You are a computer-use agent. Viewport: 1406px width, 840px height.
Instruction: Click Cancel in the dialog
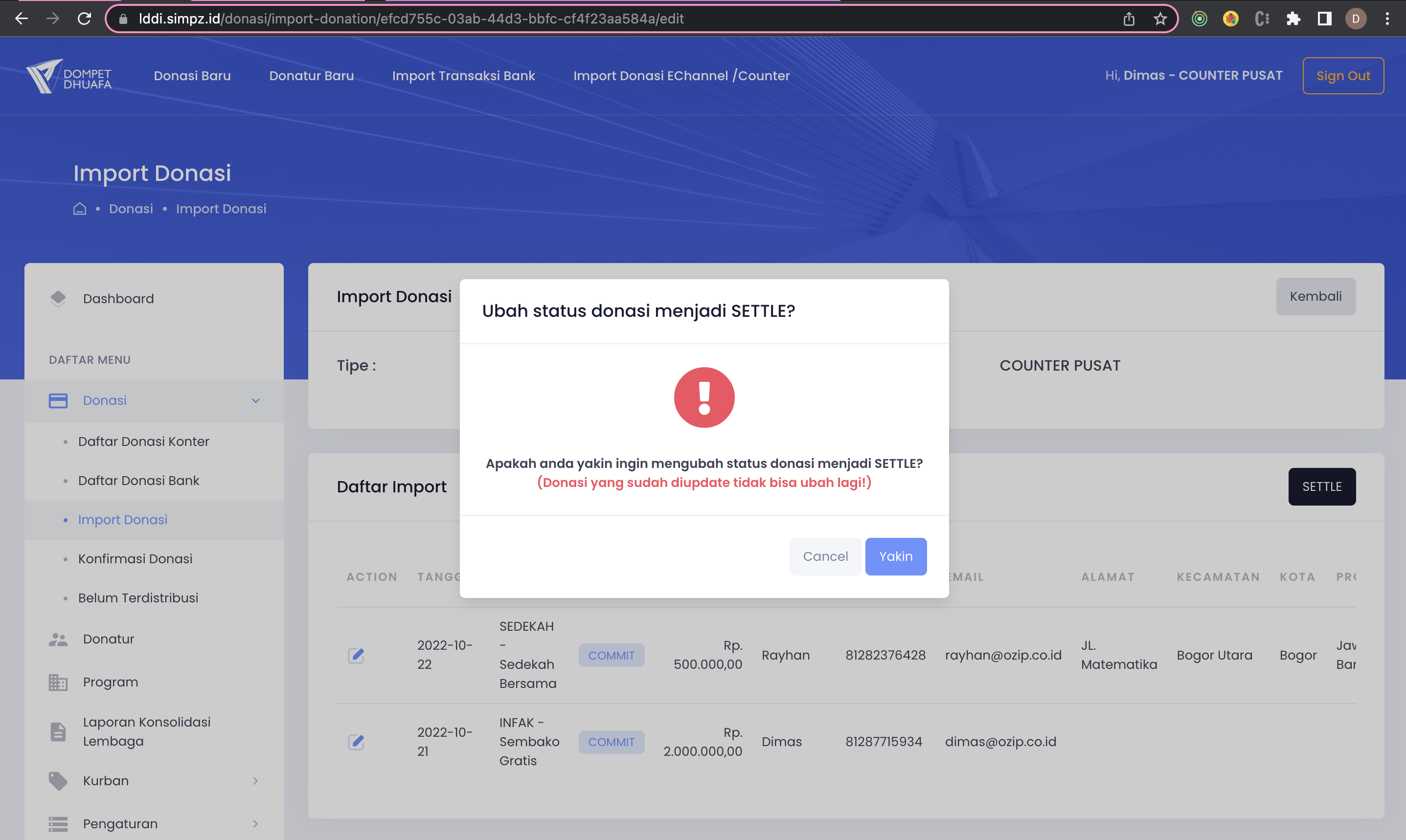825,556
